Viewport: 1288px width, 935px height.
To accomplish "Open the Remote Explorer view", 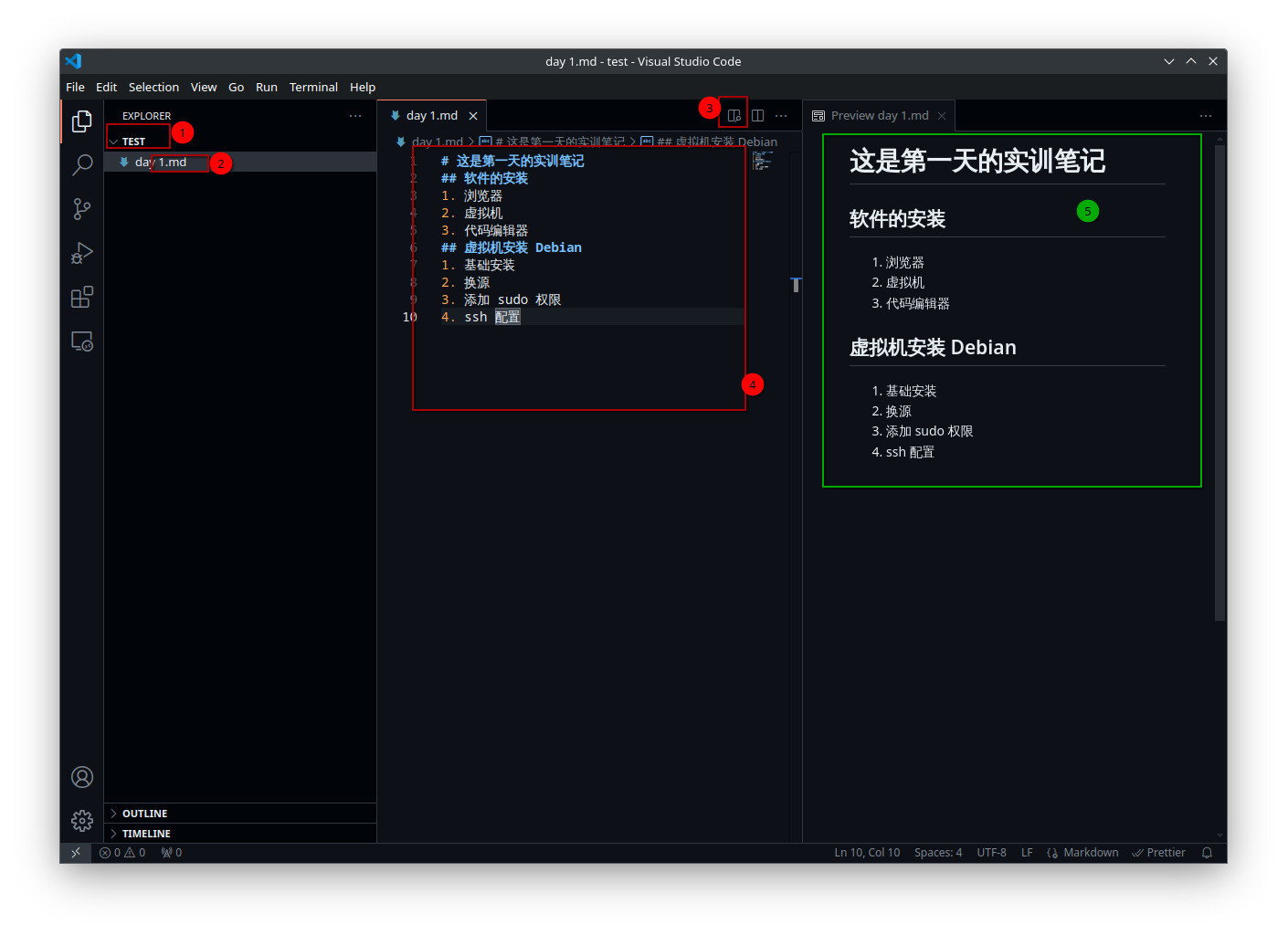I will (x=82, y=341).
